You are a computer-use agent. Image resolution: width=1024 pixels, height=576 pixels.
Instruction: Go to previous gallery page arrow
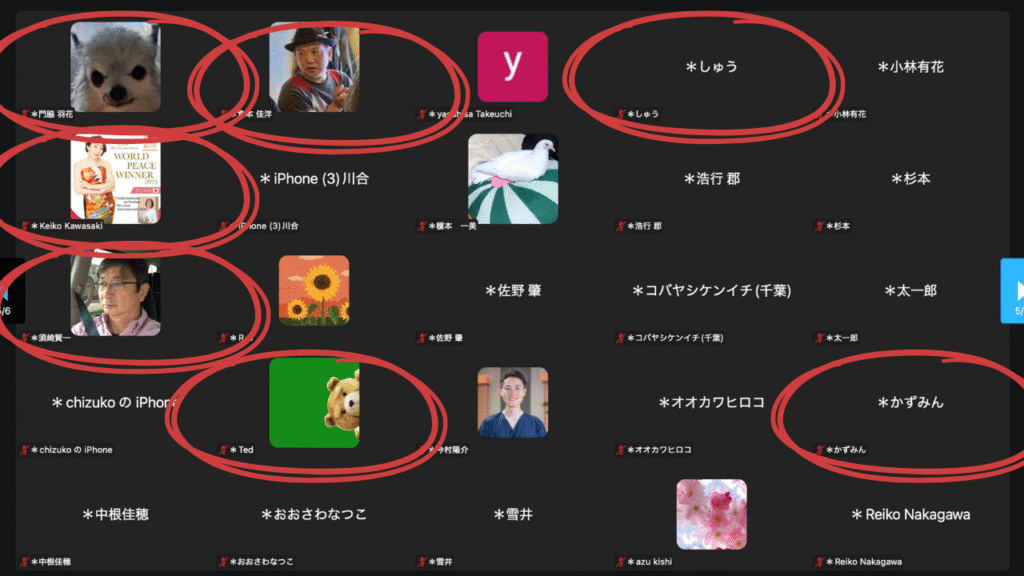11,291
